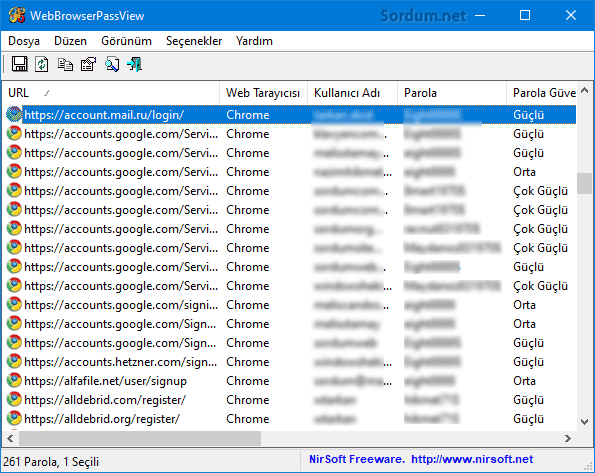Open the Yardım menu
This screenshot has height=473, width=595.
tap(254, 41)
